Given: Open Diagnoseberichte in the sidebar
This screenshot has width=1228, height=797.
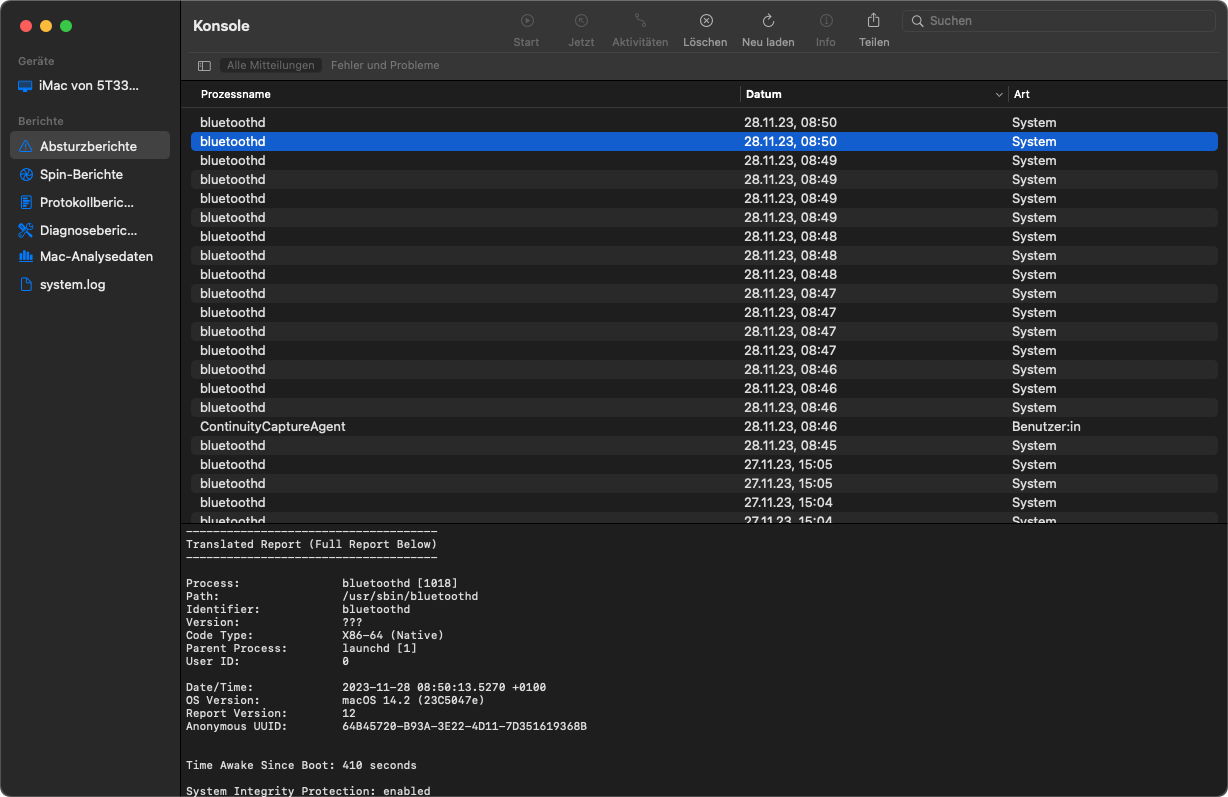Looking at the screenshot, I should point(86,230).
